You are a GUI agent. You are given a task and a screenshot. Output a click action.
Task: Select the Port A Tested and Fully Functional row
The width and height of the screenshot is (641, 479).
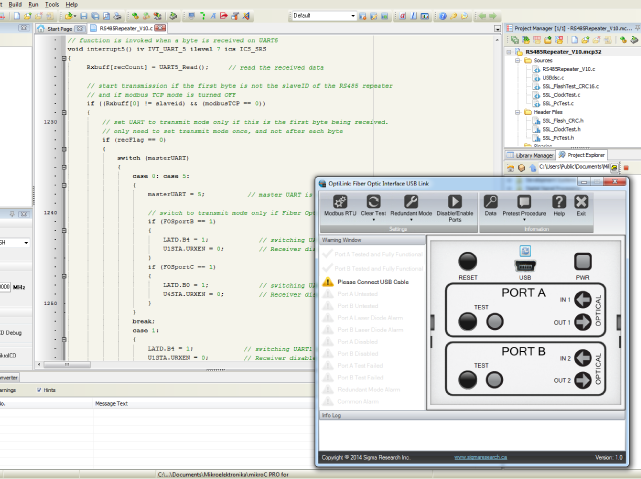click(372, 254)
